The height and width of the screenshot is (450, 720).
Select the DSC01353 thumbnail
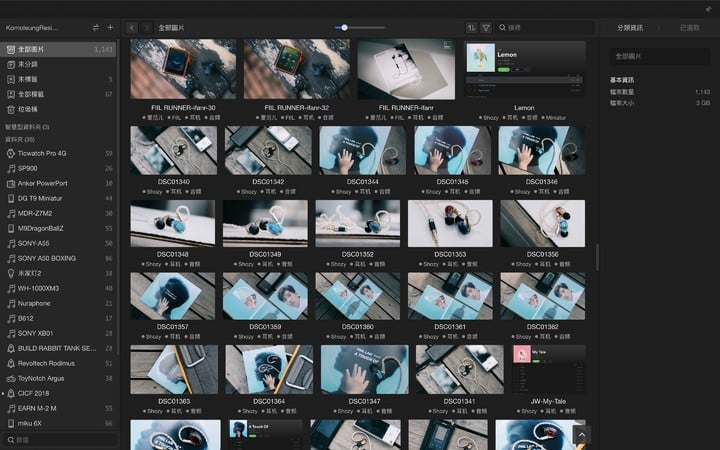[x=450, y=223]
